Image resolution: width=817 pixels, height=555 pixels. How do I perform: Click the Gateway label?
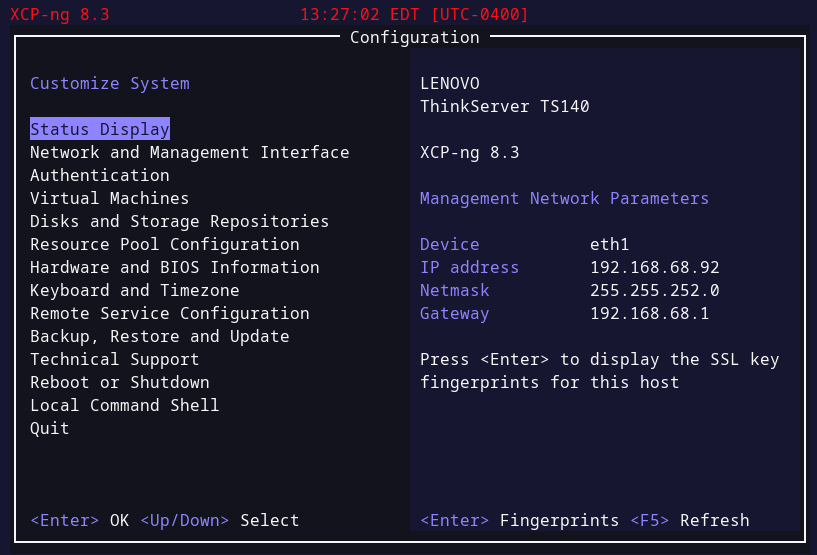454,313
